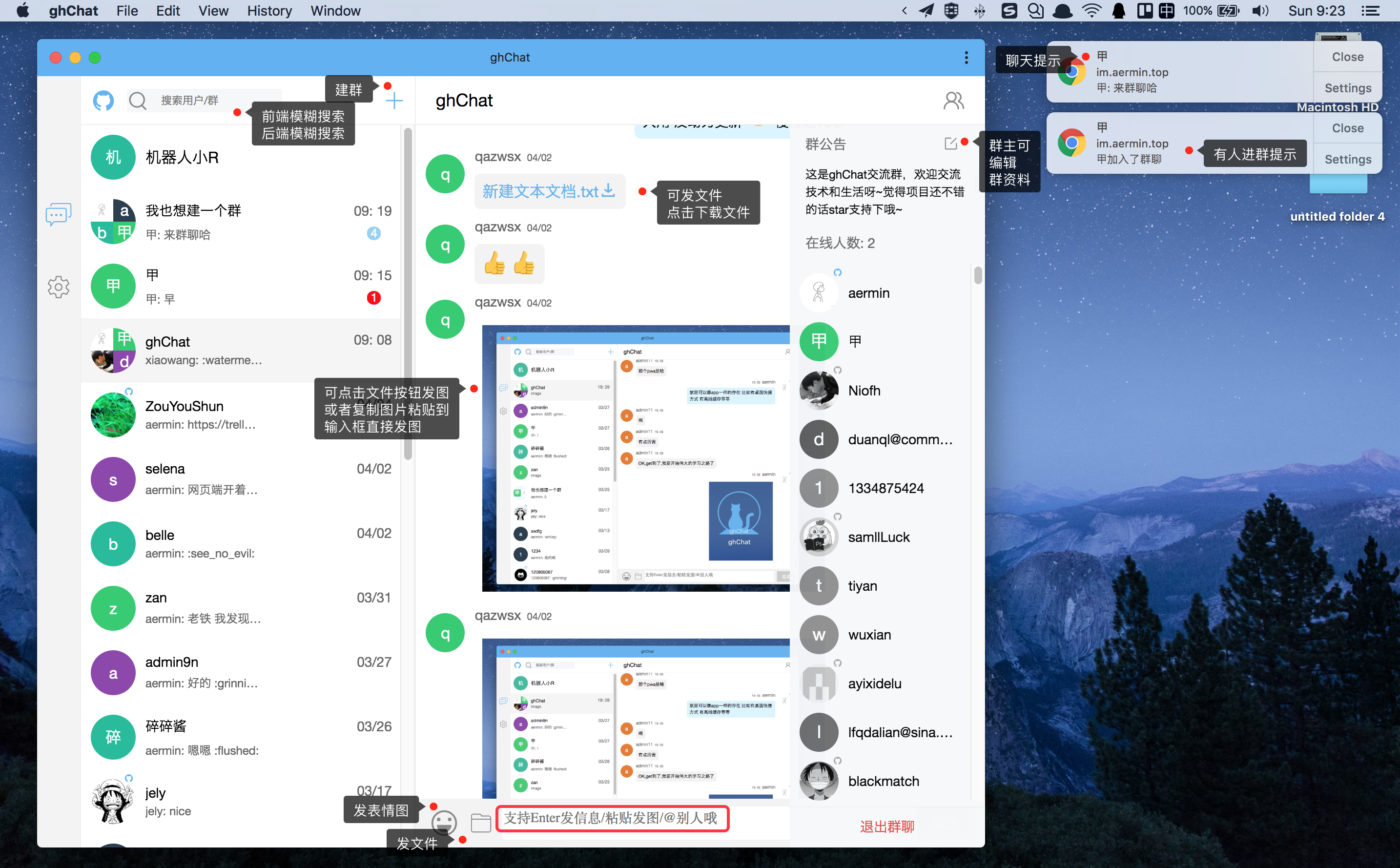Click the volume icon in the menu bar

1260,10
